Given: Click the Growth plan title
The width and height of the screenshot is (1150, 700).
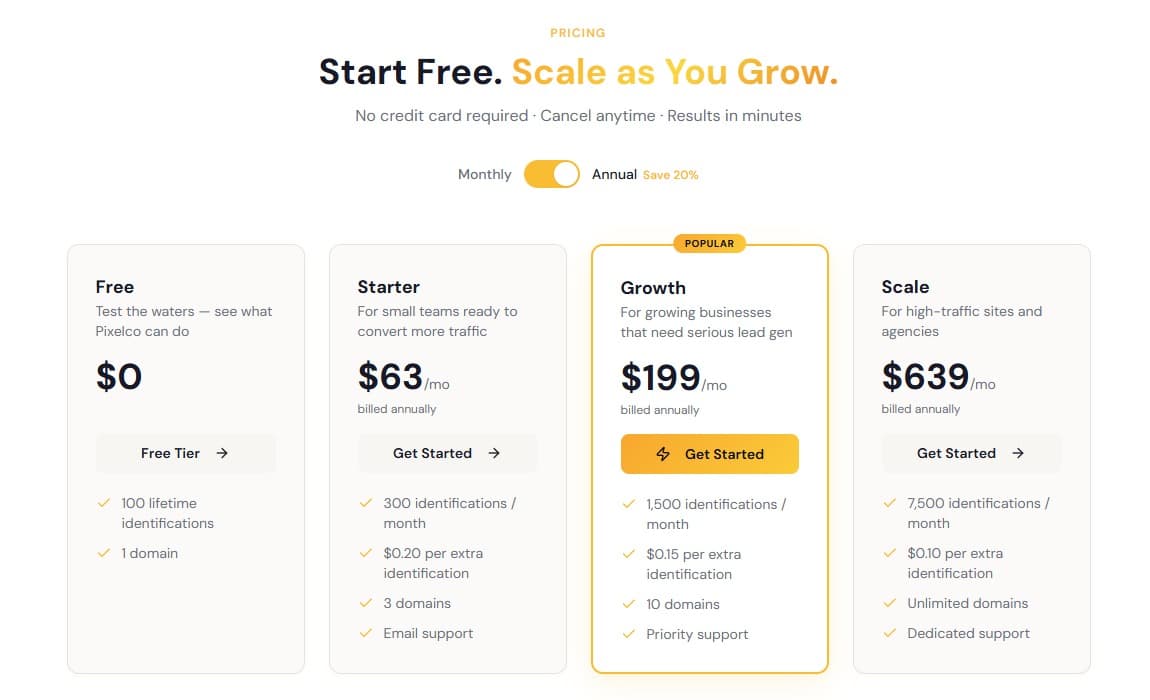Looking at the screenshot, I should (x=653, y=288).
